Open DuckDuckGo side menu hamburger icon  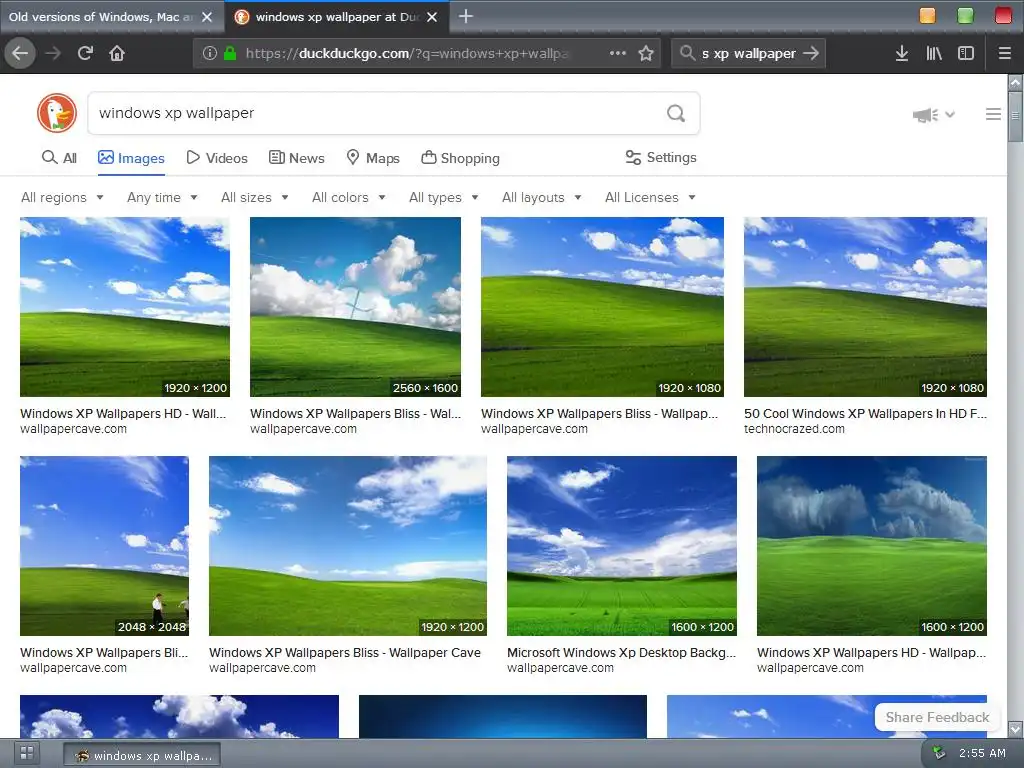pos(993,114)
